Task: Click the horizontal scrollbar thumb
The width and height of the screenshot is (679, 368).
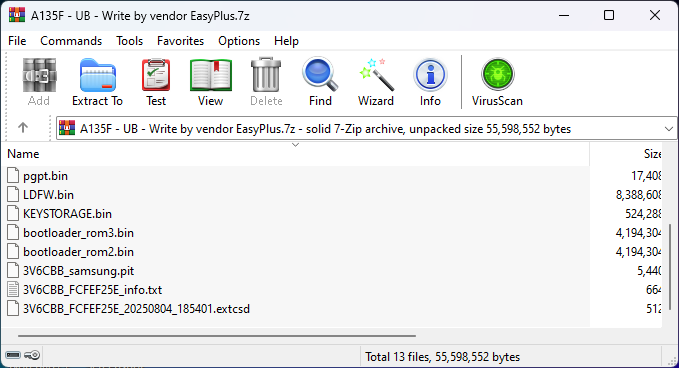Action: pos(217,336)
